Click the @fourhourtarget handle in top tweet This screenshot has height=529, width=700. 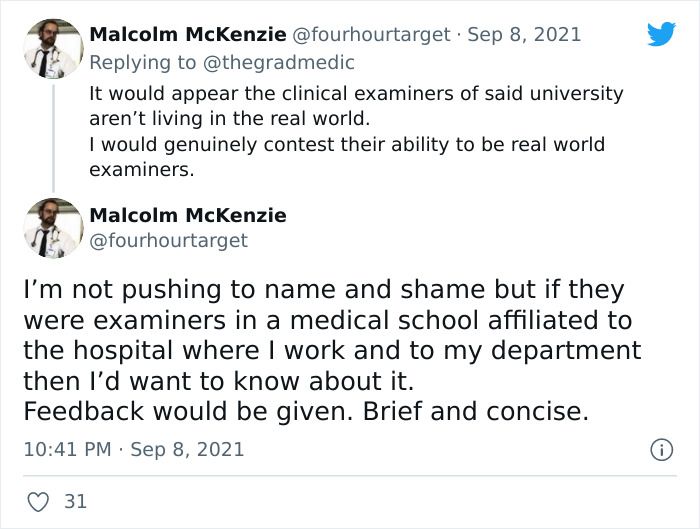click(x=371, y=34)
